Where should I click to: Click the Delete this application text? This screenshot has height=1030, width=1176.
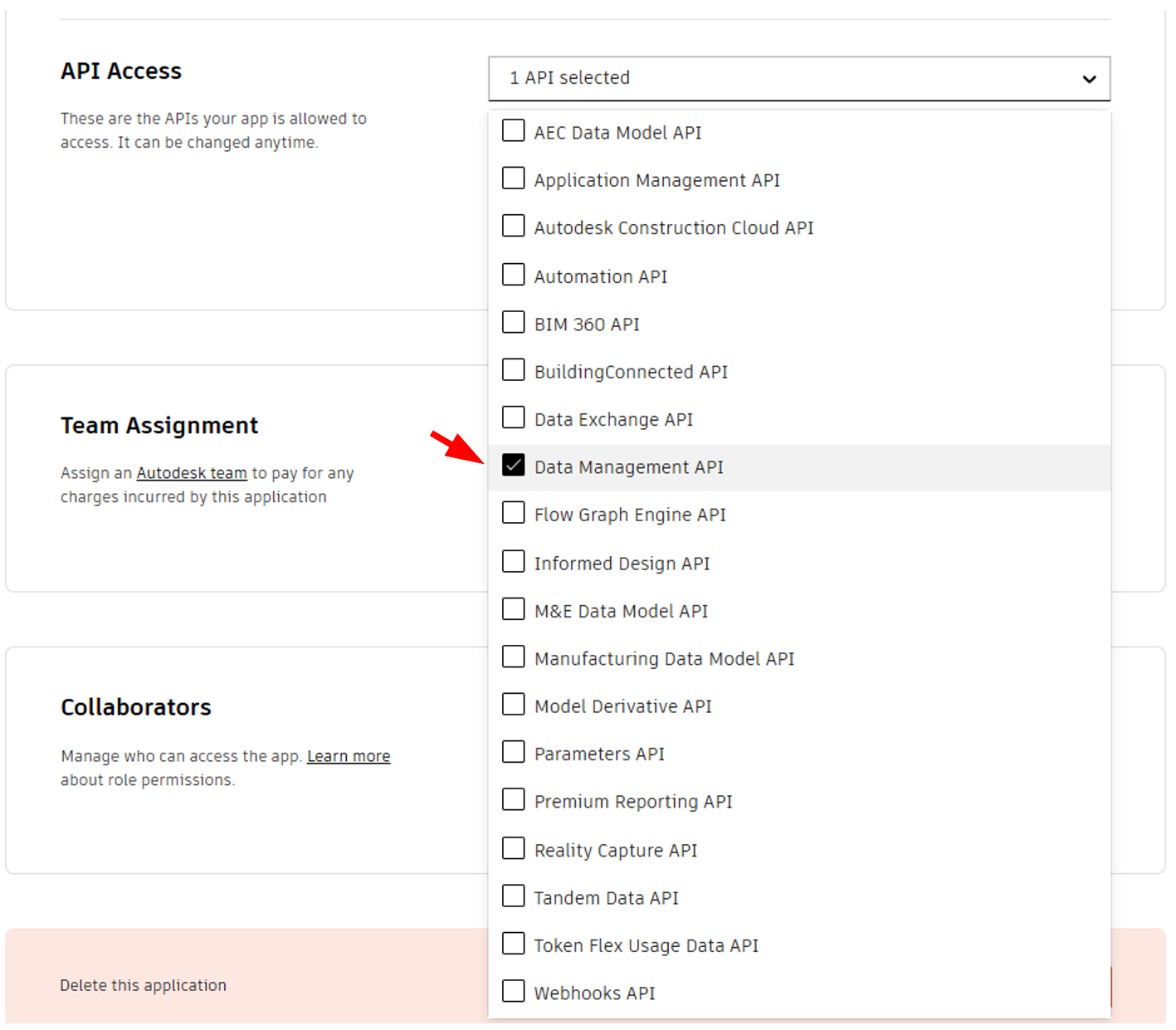coord(143,985)
